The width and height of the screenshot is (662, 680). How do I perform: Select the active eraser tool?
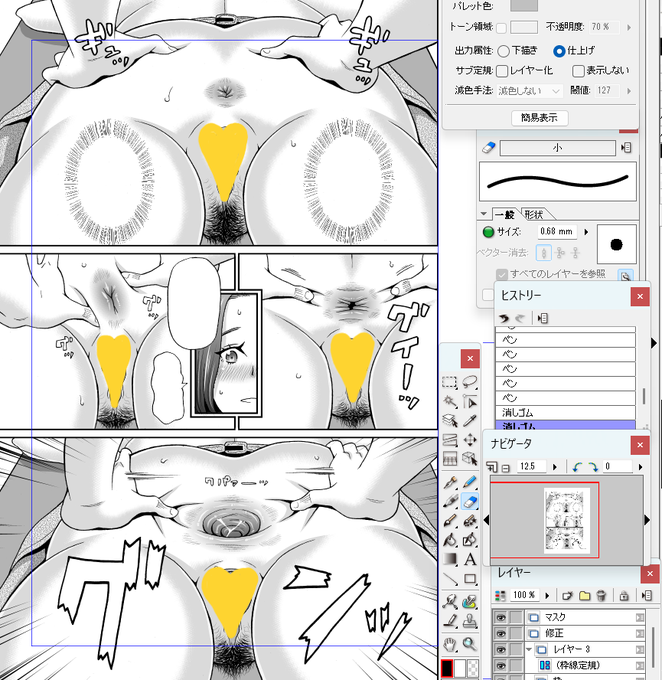[x=470, y=501]
